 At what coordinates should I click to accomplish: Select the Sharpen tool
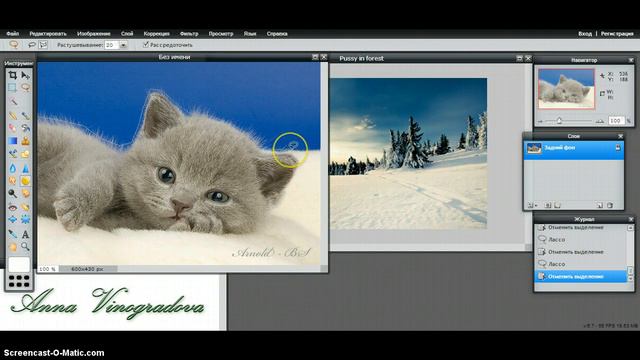25,168
